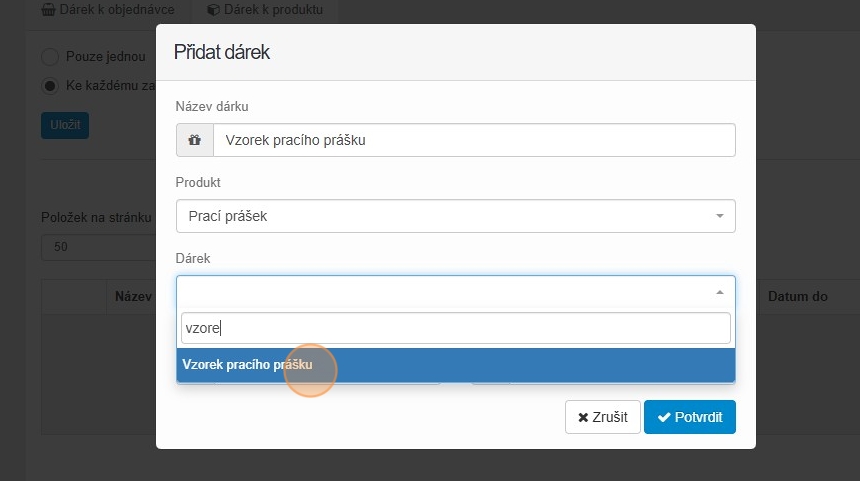Open the 'Položek na stránku' 50 selector
860x481 pixels.
click(95, 246)
